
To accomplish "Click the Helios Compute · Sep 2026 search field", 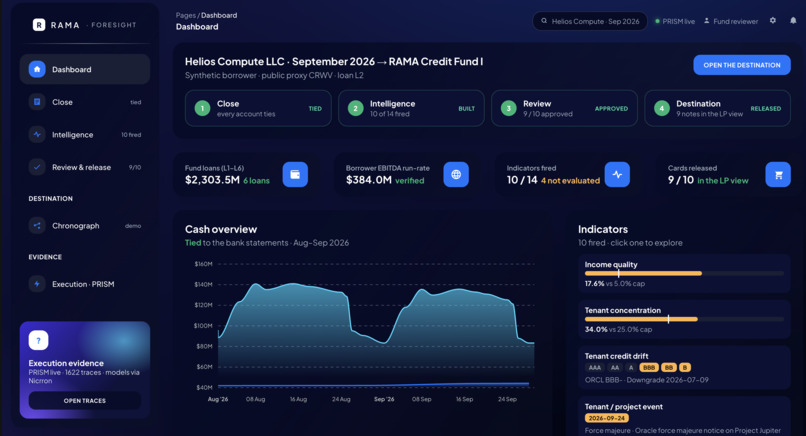I will pyautogui.click(x=590, y=21).
